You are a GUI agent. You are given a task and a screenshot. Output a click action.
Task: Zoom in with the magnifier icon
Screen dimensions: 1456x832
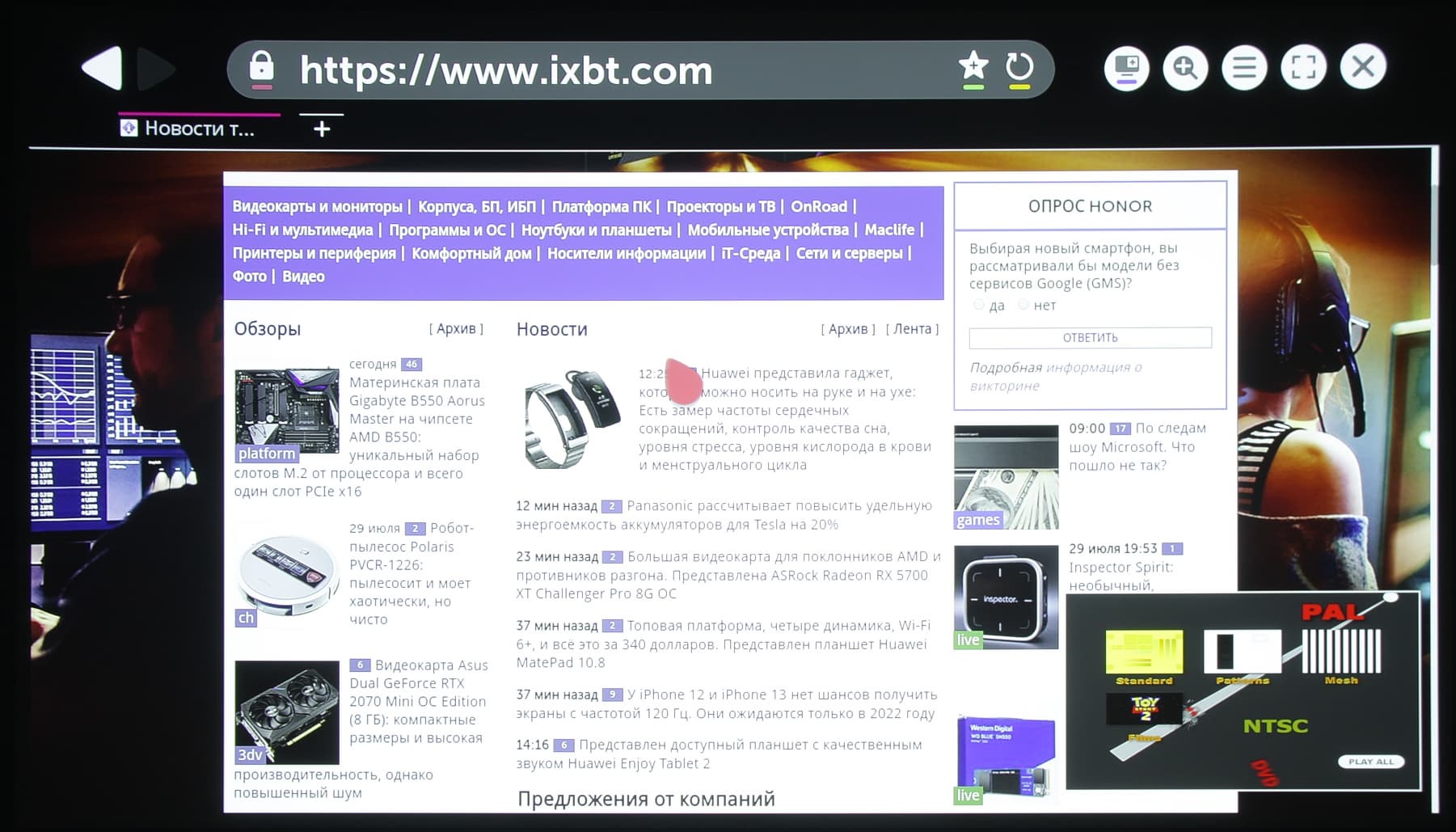[x=1185, y=67]
